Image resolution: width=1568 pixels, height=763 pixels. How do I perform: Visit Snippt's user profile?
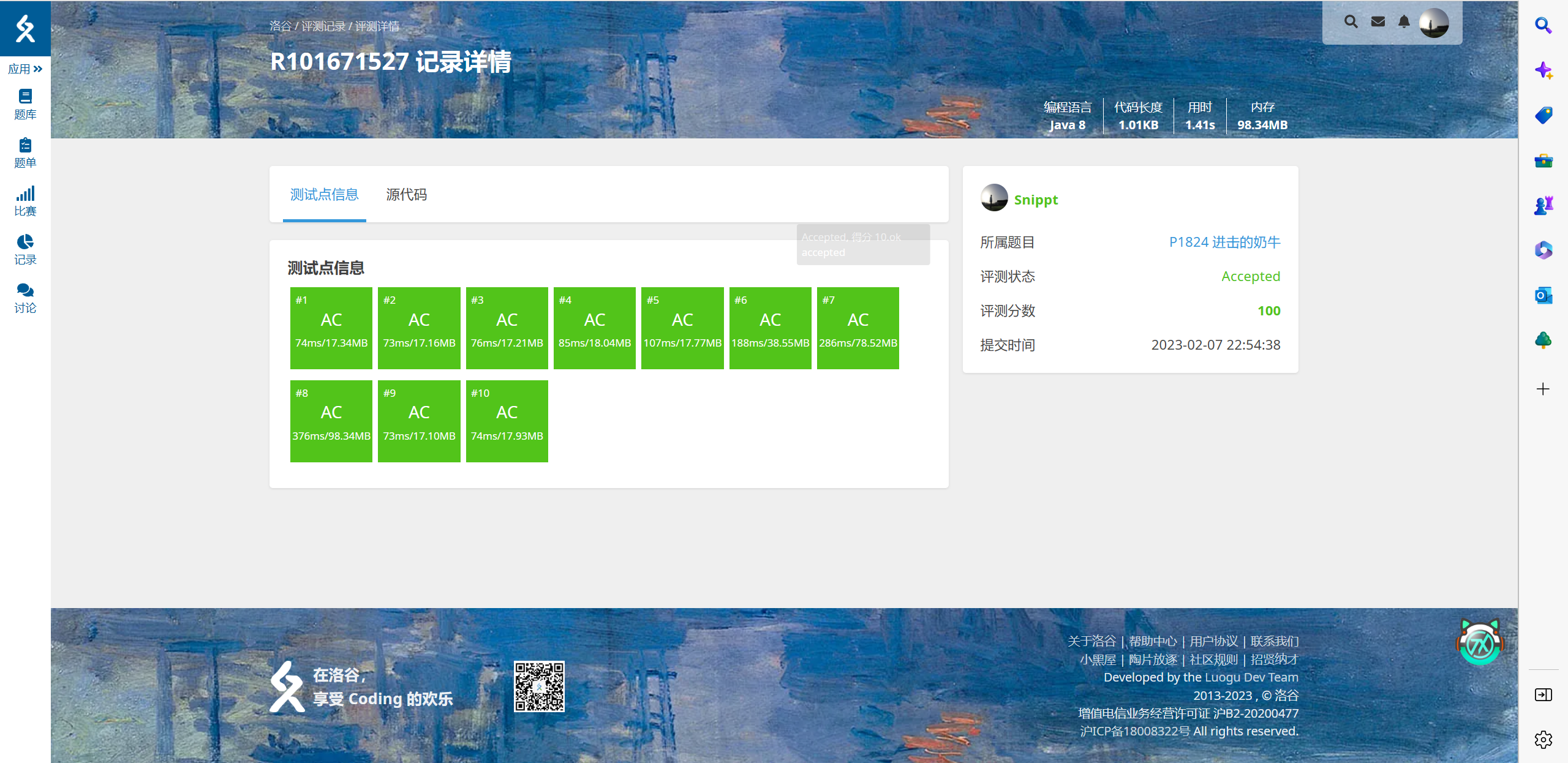coord(1036,199)
